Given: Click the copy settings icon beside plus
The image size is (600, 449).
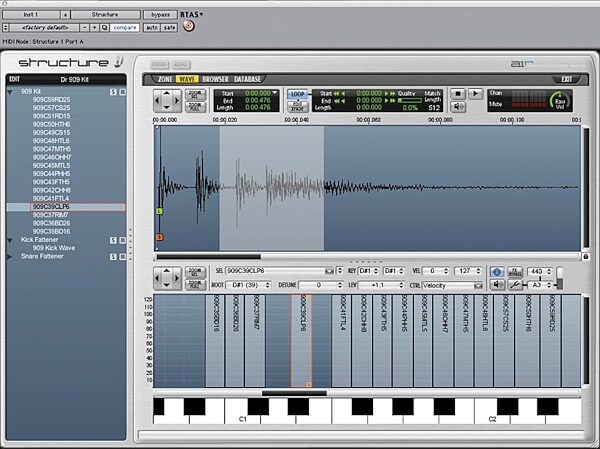Looking at the screenshot, I should click(104, 28).
